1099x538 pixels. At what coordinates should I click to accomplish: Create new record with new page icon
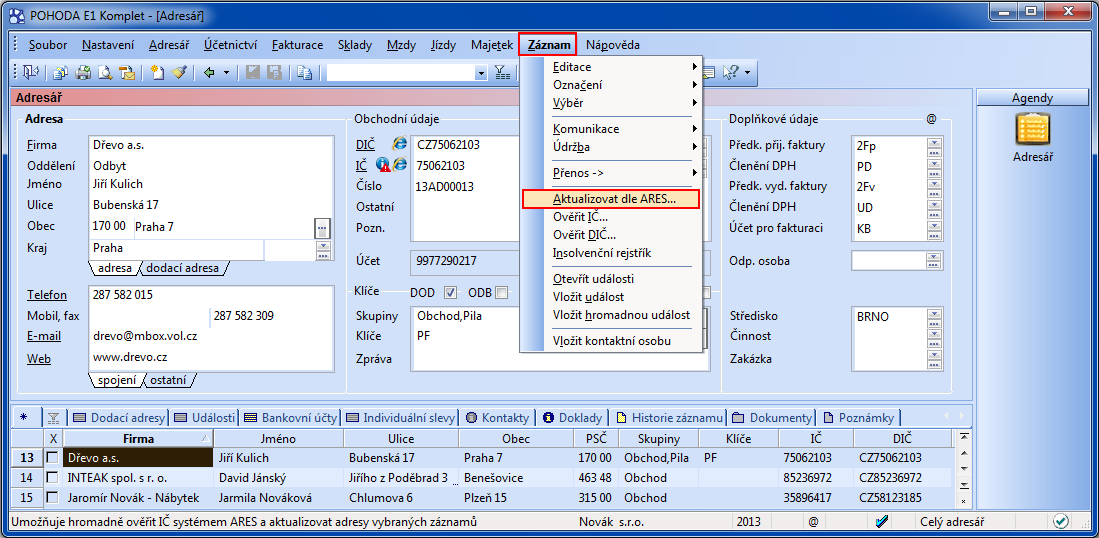point(157,71)
